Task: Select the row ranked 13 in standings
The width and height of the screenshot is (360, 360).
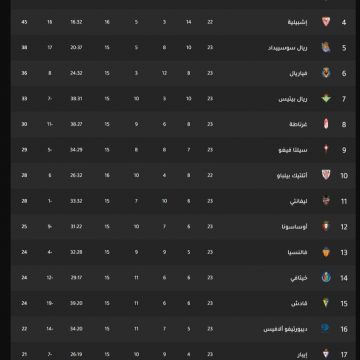Action: coord(183,252)
